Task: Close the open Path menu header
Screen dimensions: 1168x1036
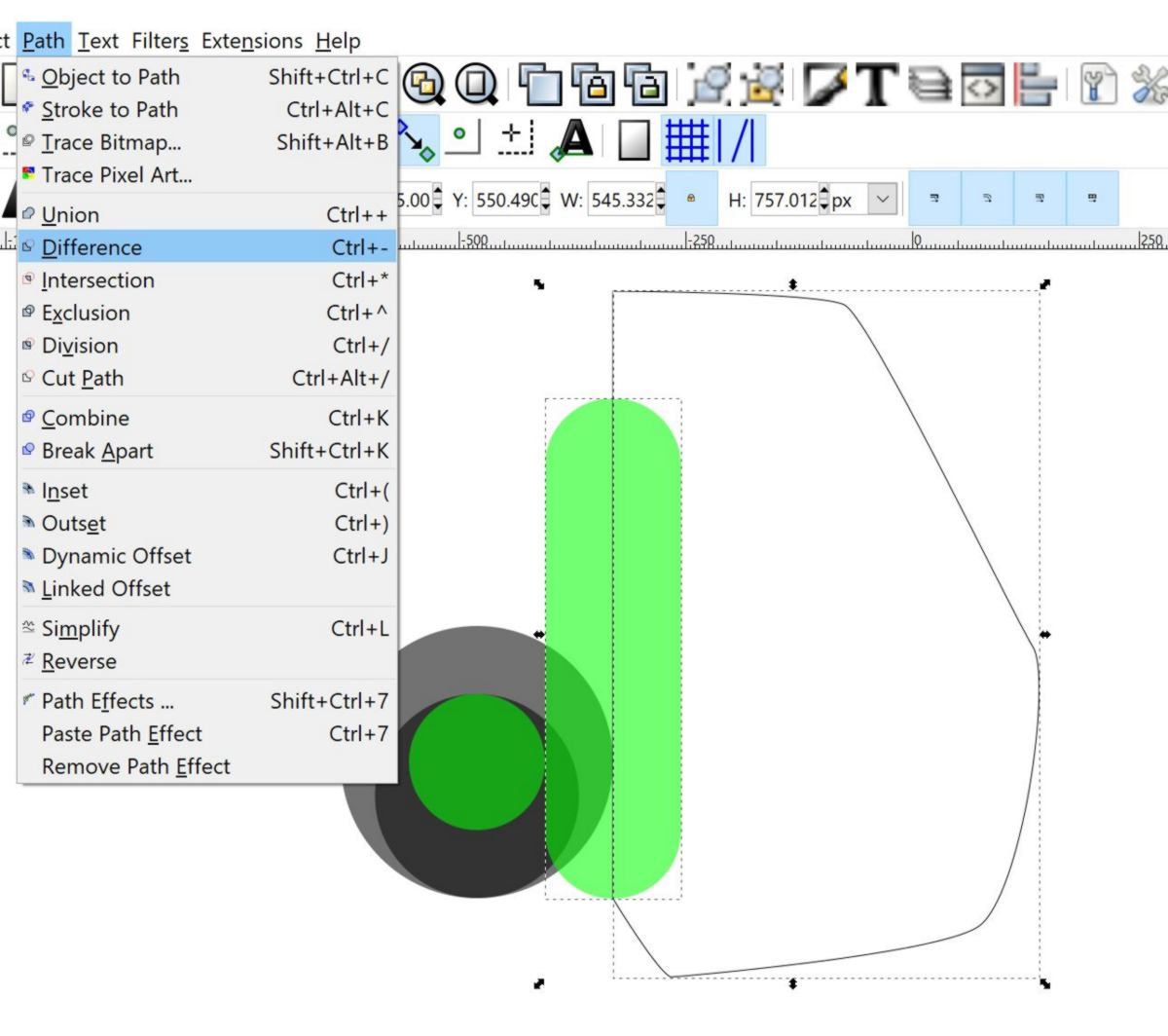Action: pos(44,41)
